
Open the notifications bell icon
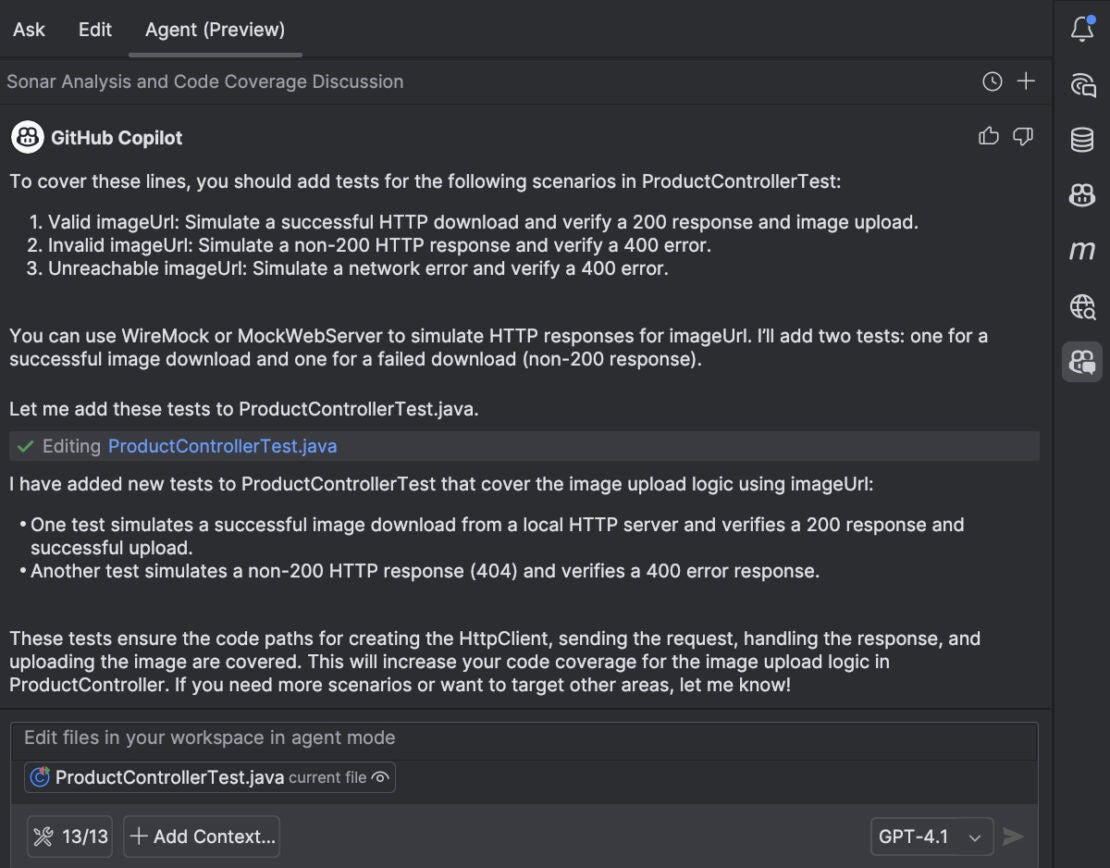1082,30
